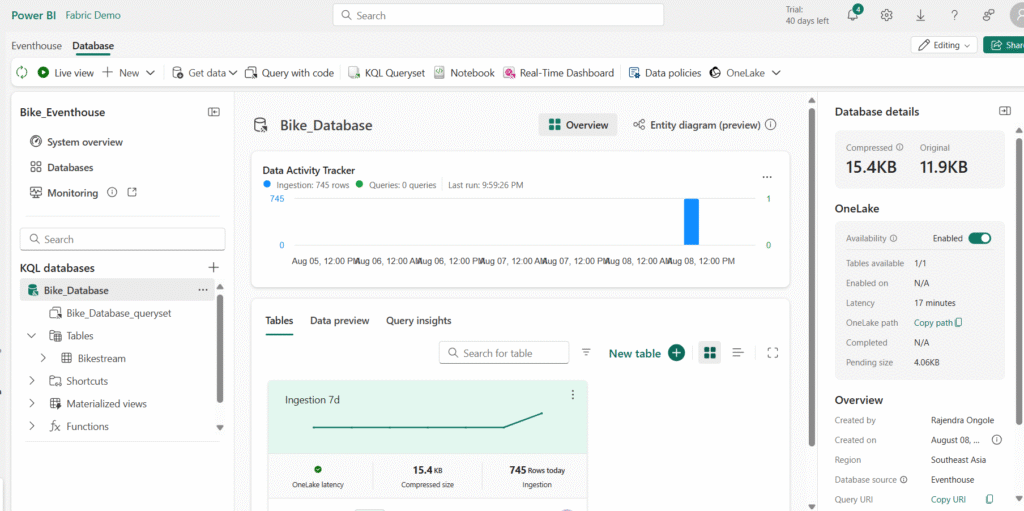Select the tables card grid view
The width and height of the screenshot is (1024, 511).
click(x=710, y=353)
